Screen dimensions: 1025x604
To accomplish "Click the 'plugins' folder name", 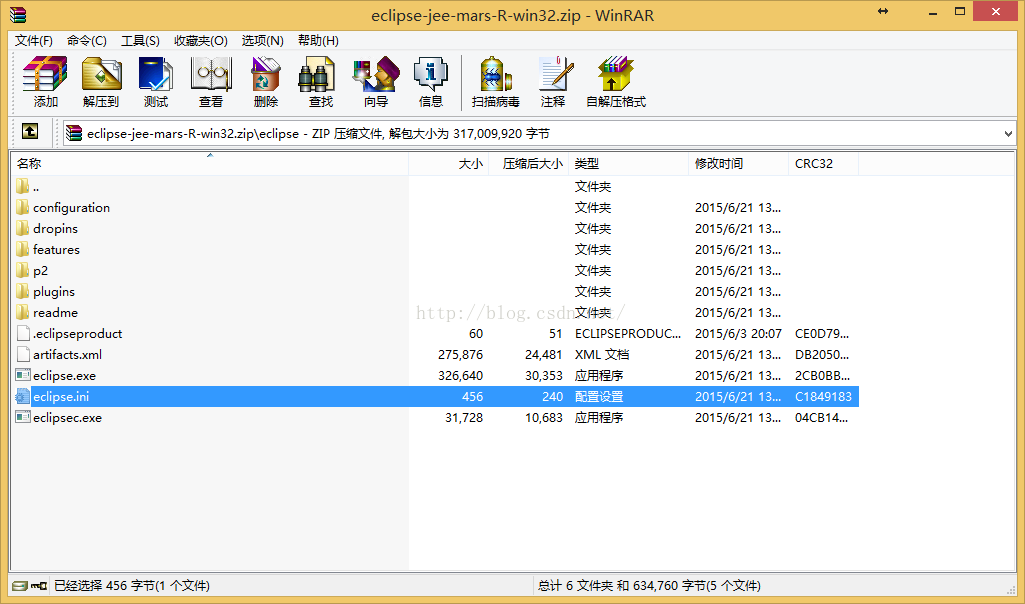I will click(x=54, y=292).
